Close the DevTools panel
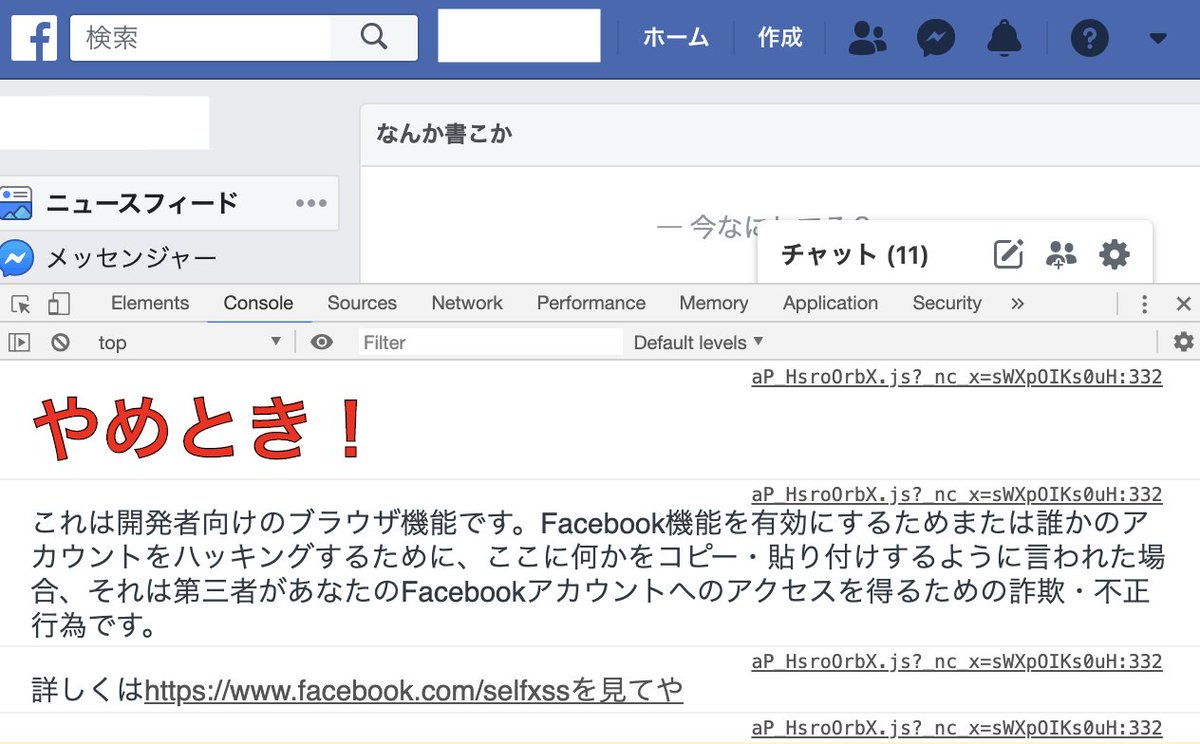 (x=1183, y=304)
